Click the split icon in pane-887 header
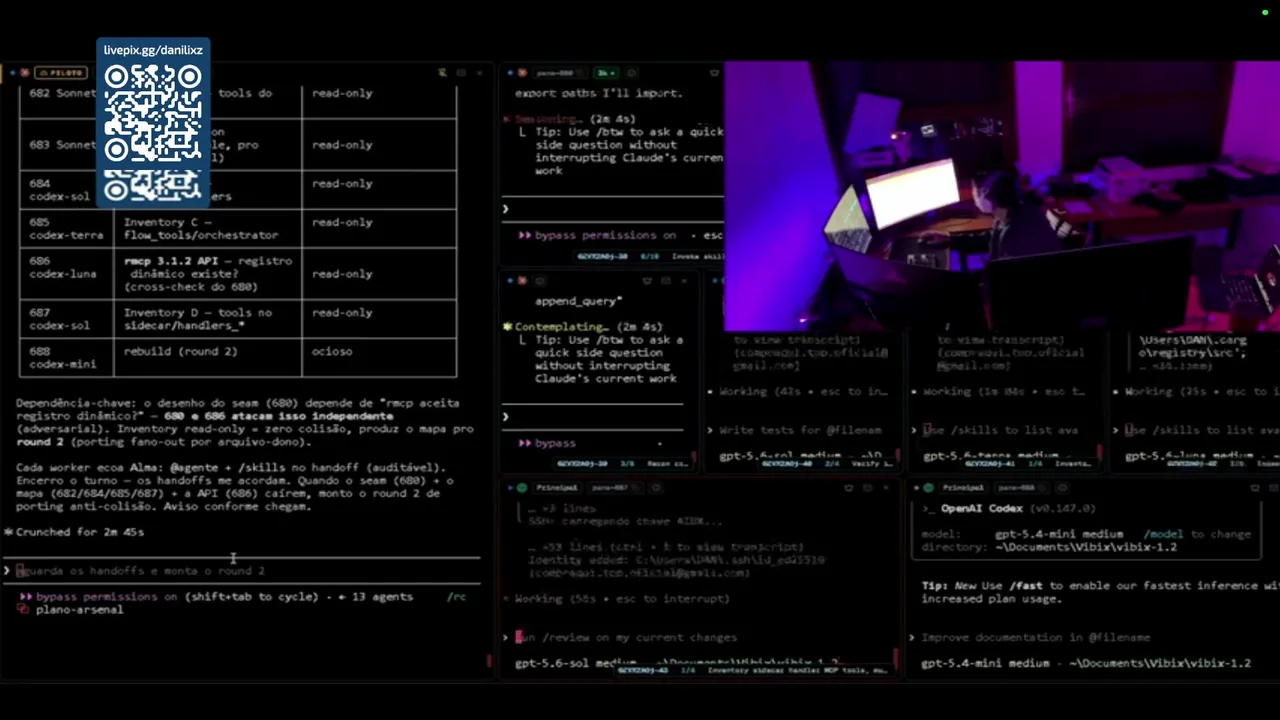This screenshot has width=1280, height=720. 867,488
